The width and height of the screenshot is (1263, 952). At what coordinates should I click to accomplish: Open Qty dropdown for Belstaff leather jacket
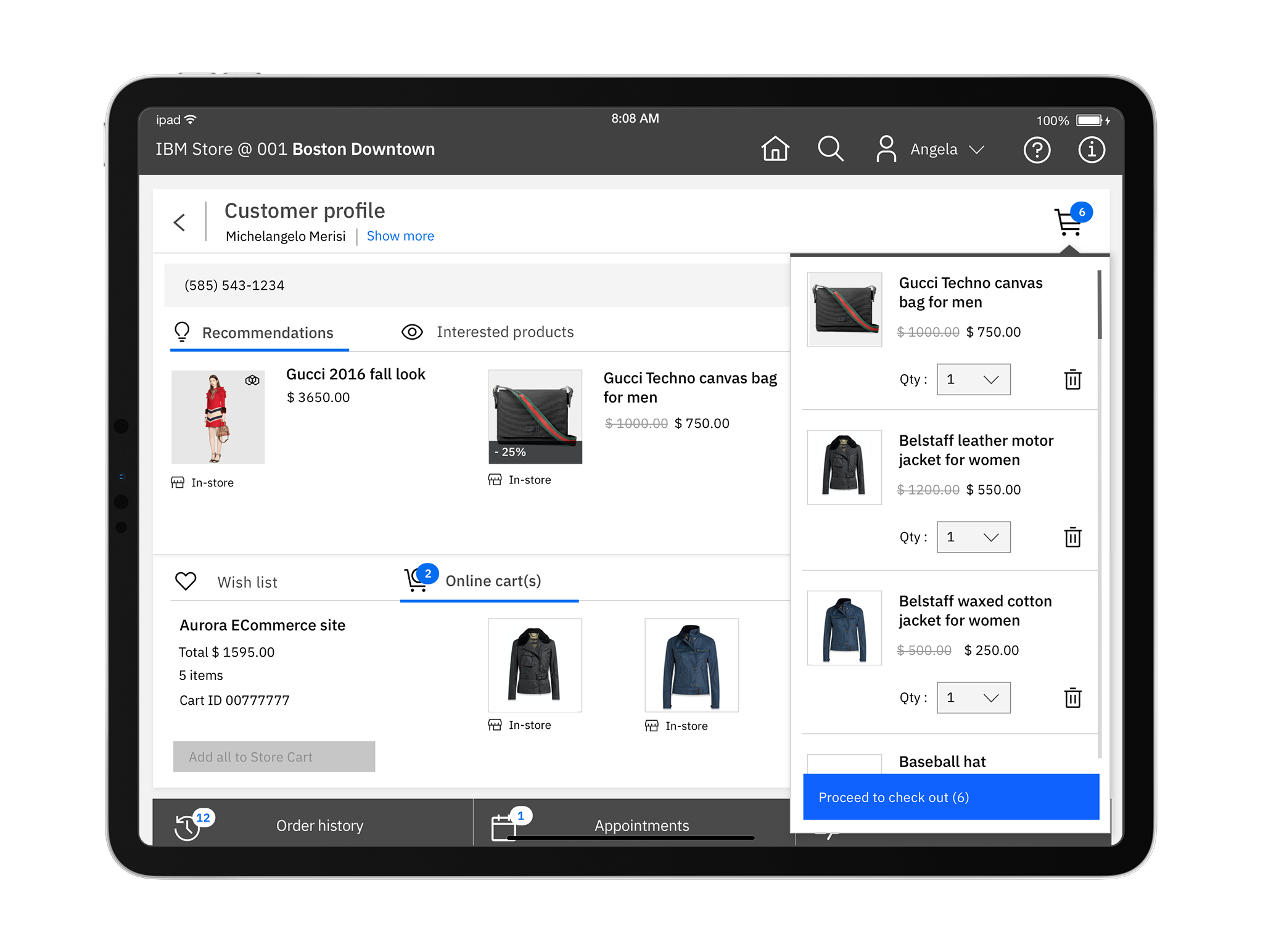coord(973,537)
